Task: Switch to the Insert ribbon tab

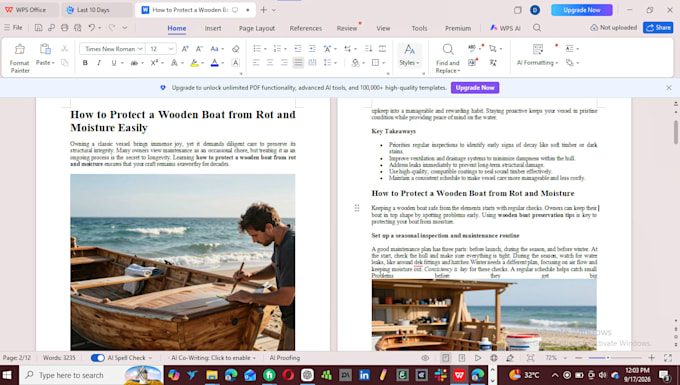Action: (213, 28)
